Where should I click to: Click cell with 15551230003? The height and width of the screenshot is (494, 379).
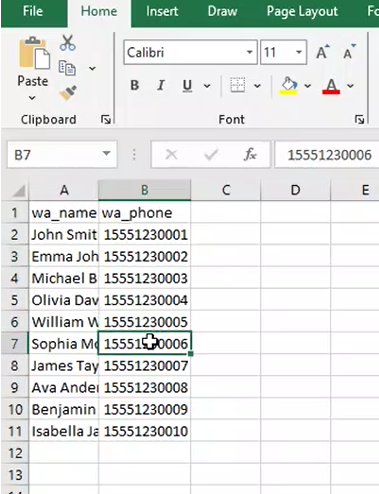[x=145, y=278]
